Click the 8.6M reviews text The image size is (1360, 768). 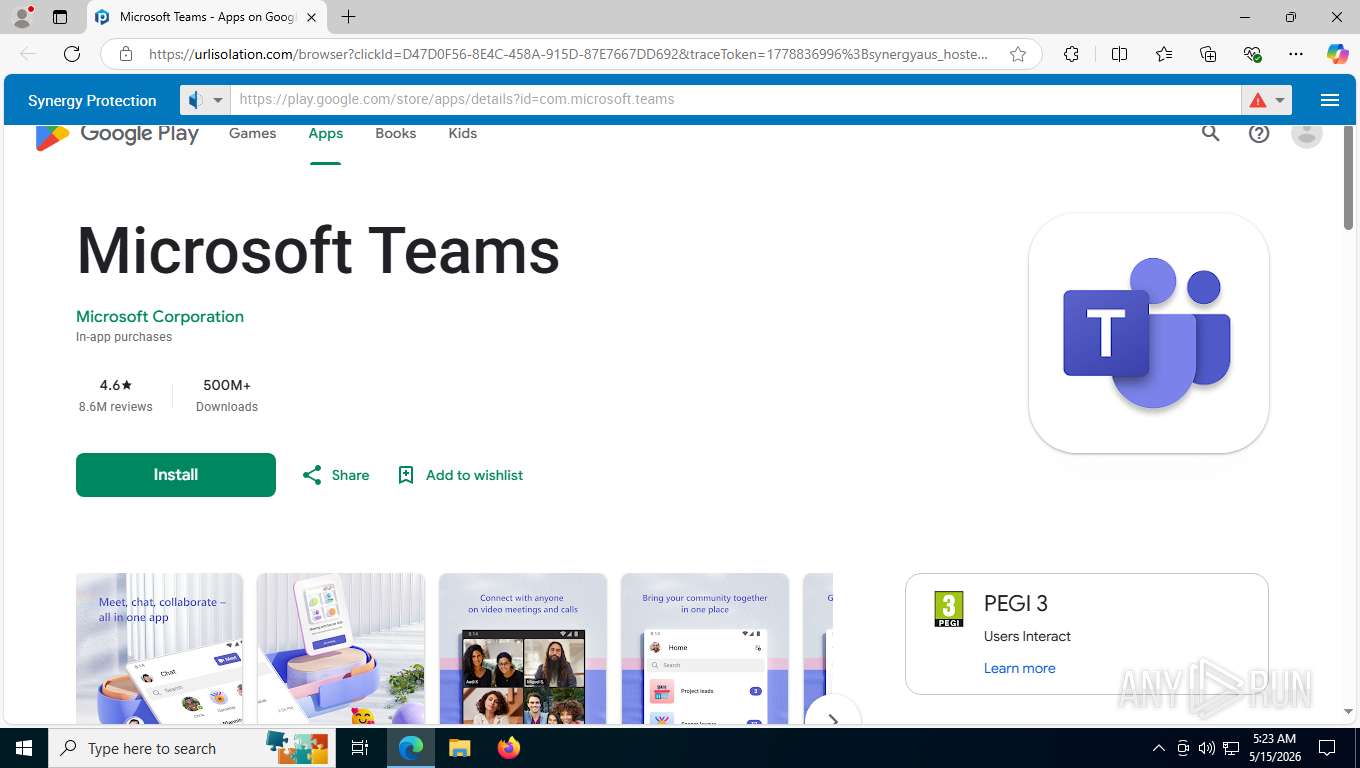(x=116, y=407)
